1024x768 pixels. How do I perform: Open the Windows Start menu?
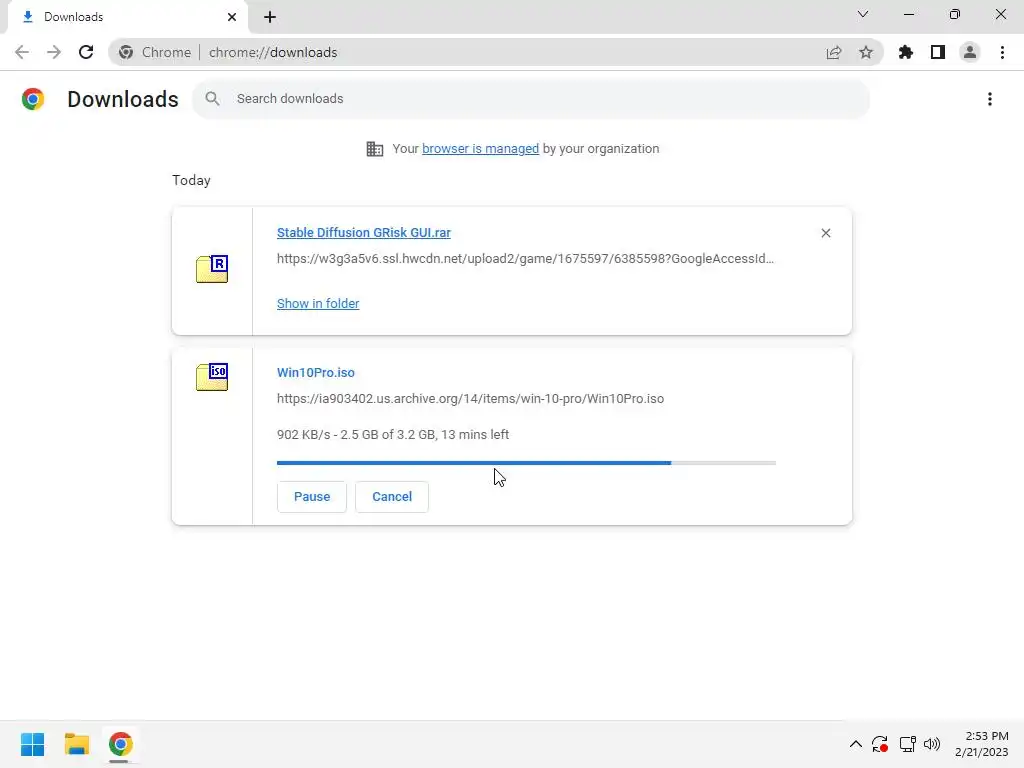tap(32, 744)
